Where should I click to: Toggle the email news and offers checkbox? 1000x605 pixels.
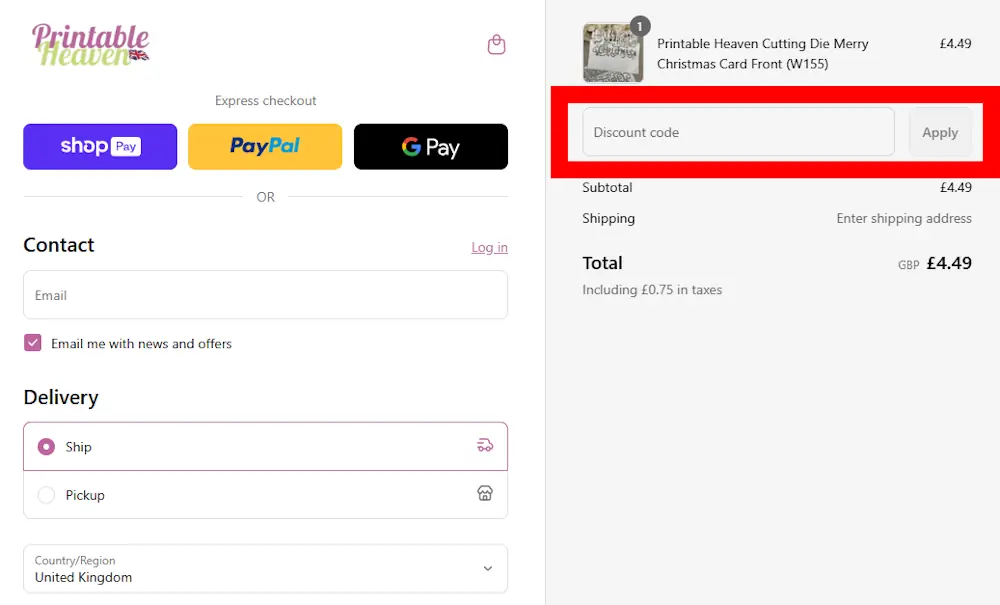click(33, 343)
